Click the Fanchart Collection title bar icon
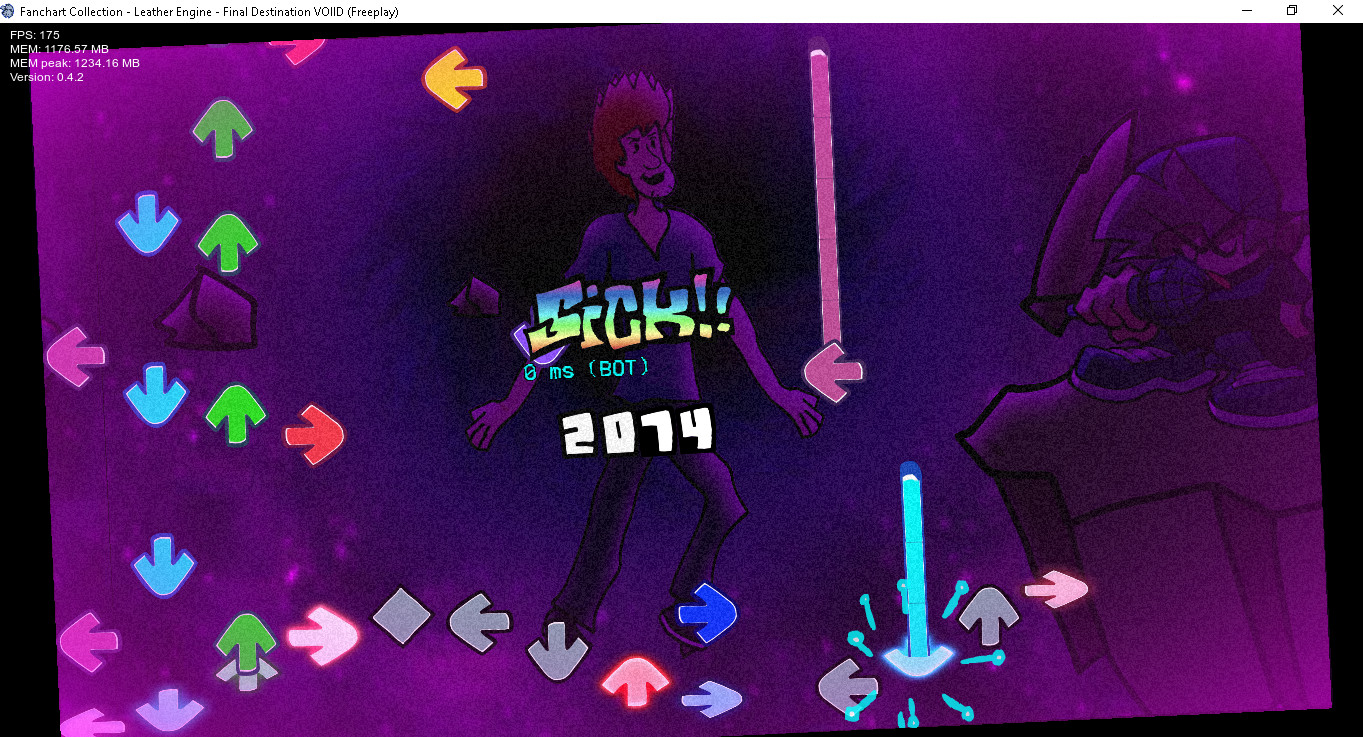Viewport: 1363px width, 737px height. [x=8, y=11]
